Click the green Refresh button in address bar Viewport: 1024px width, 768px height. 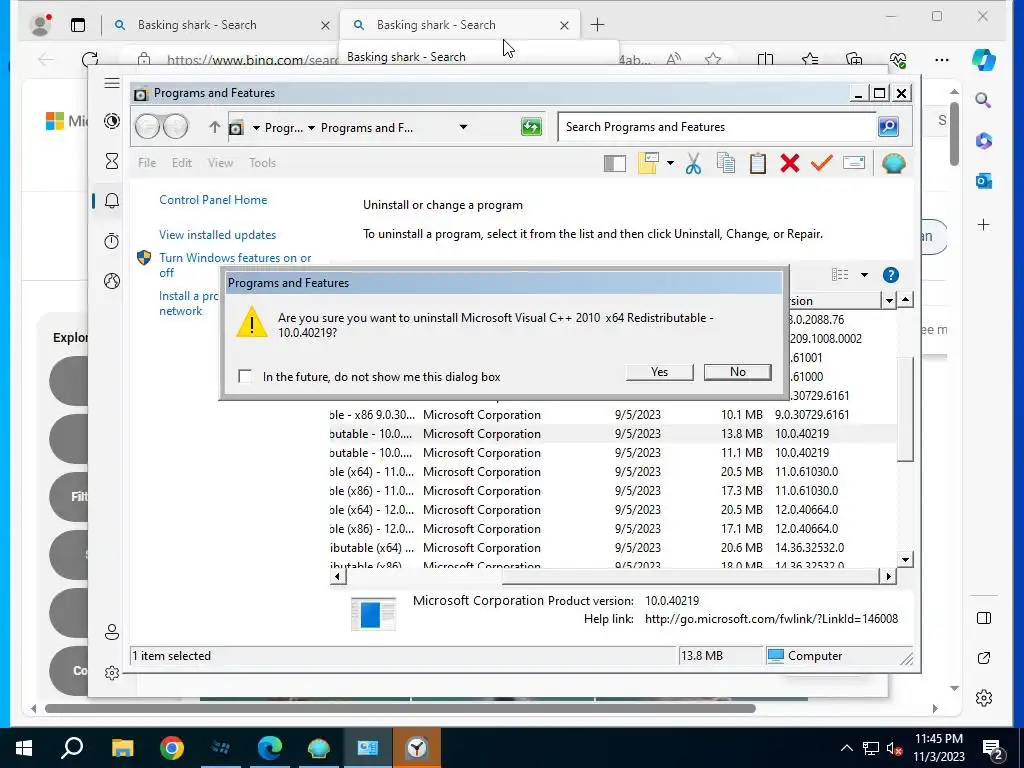point(531,127)
